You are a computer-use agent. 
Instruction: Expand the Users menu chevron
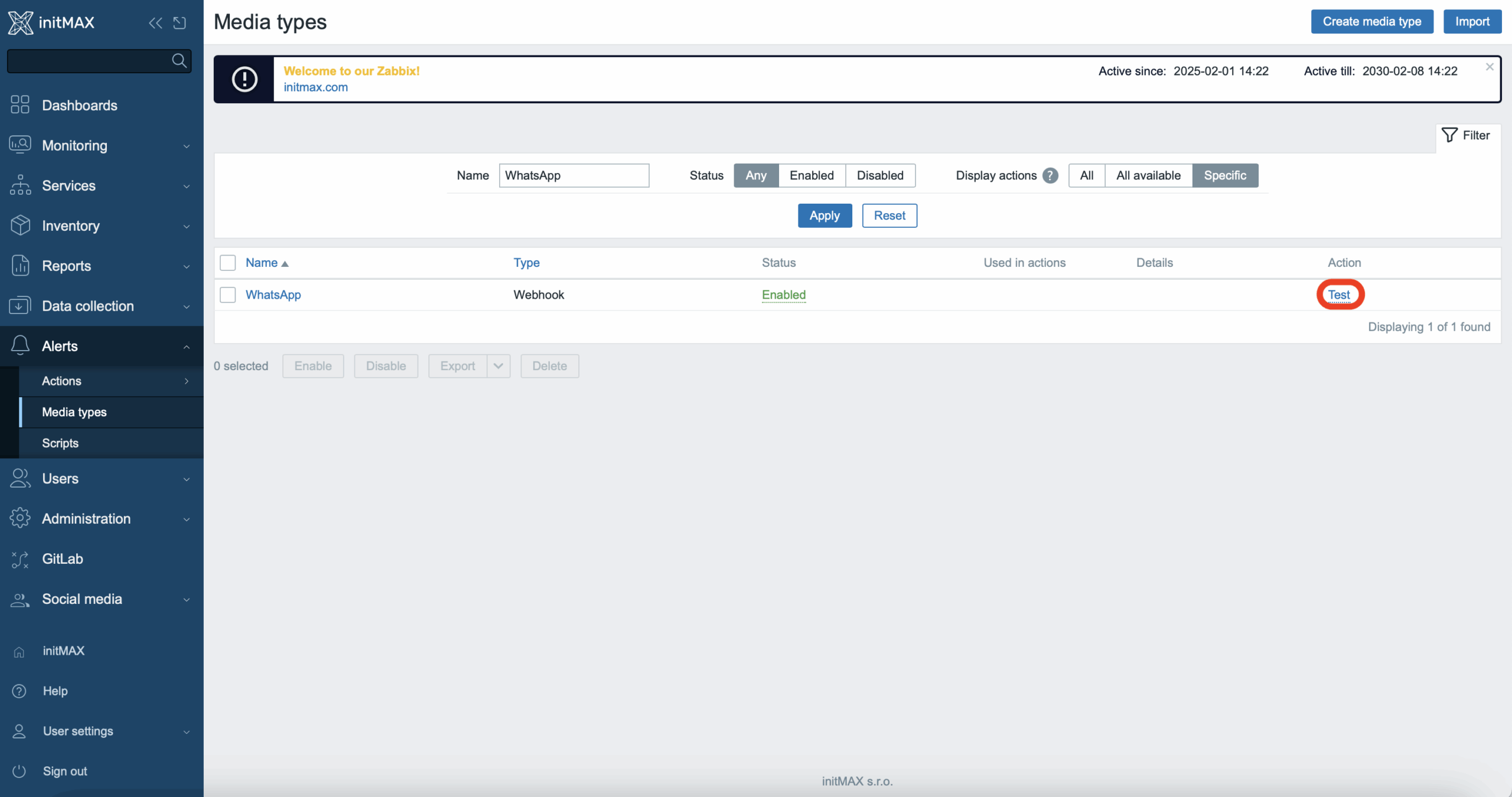187,479
